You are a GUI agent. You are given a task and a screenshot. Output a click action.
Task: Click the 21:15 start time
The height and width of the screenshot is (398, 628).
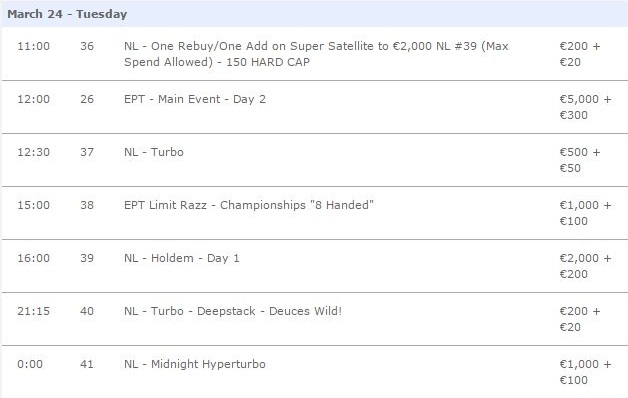tap(34, 311)
